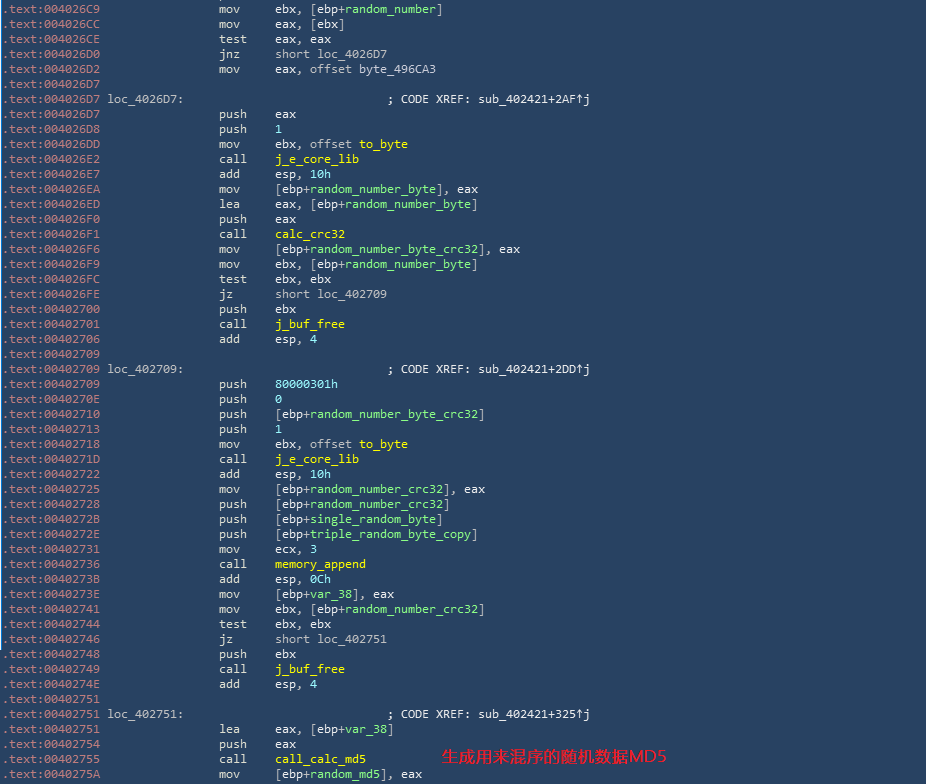Select the triple_random_byte_copy variable
The height and width of the screenshot is (784, 926).
pos(393,534)
